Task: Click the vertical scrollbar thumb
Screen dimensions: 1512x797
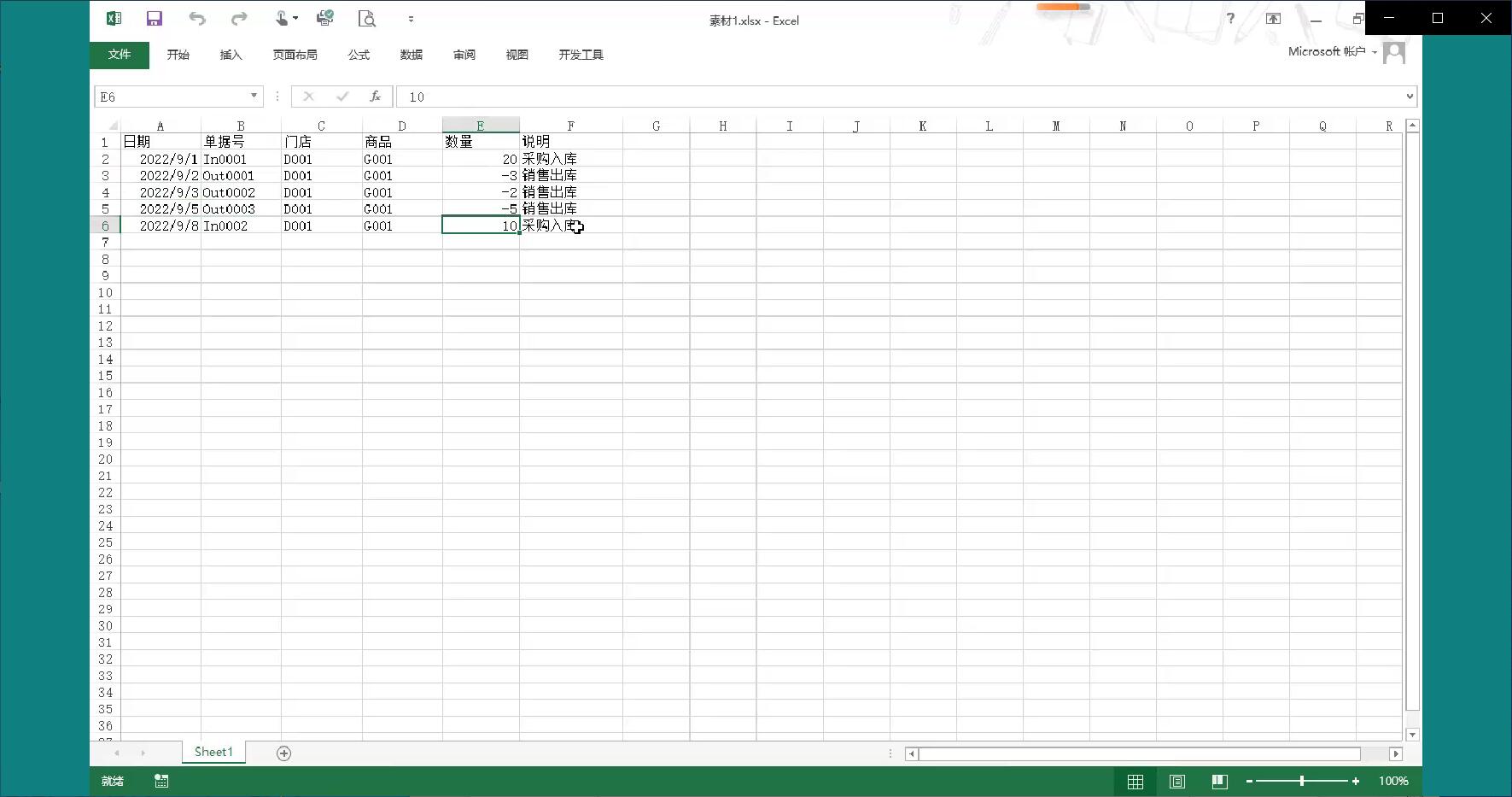Action: coord(1412,421)
